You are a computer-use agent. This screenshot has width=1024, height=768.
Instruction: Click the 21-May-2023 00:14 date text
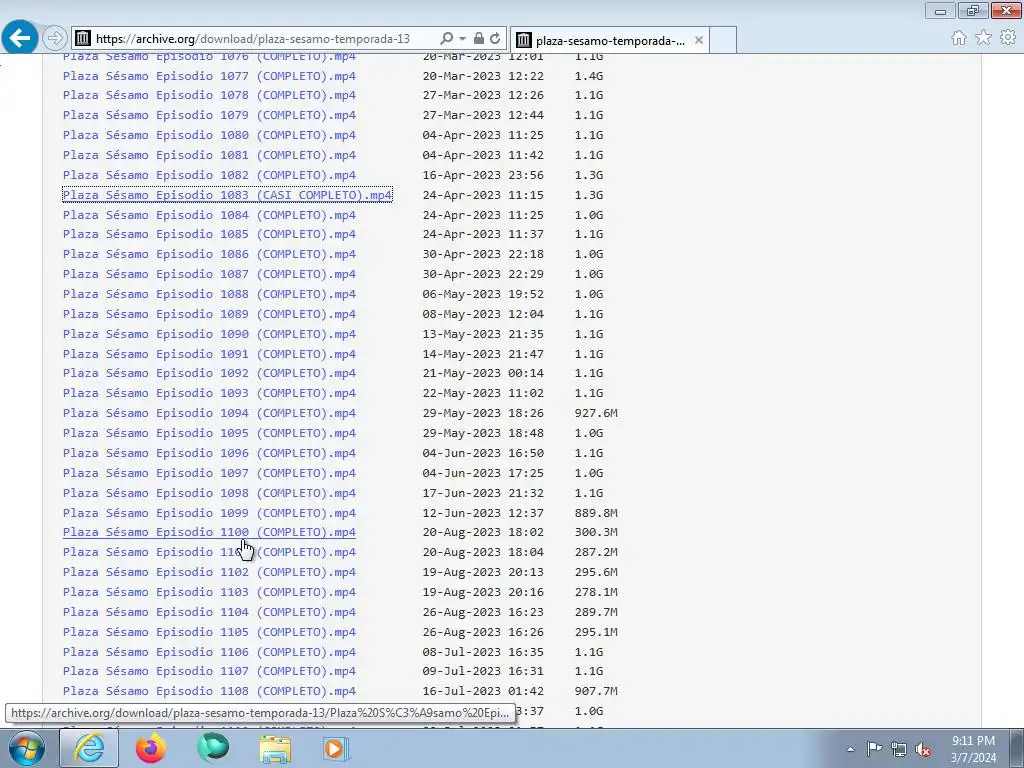(483, 374)
